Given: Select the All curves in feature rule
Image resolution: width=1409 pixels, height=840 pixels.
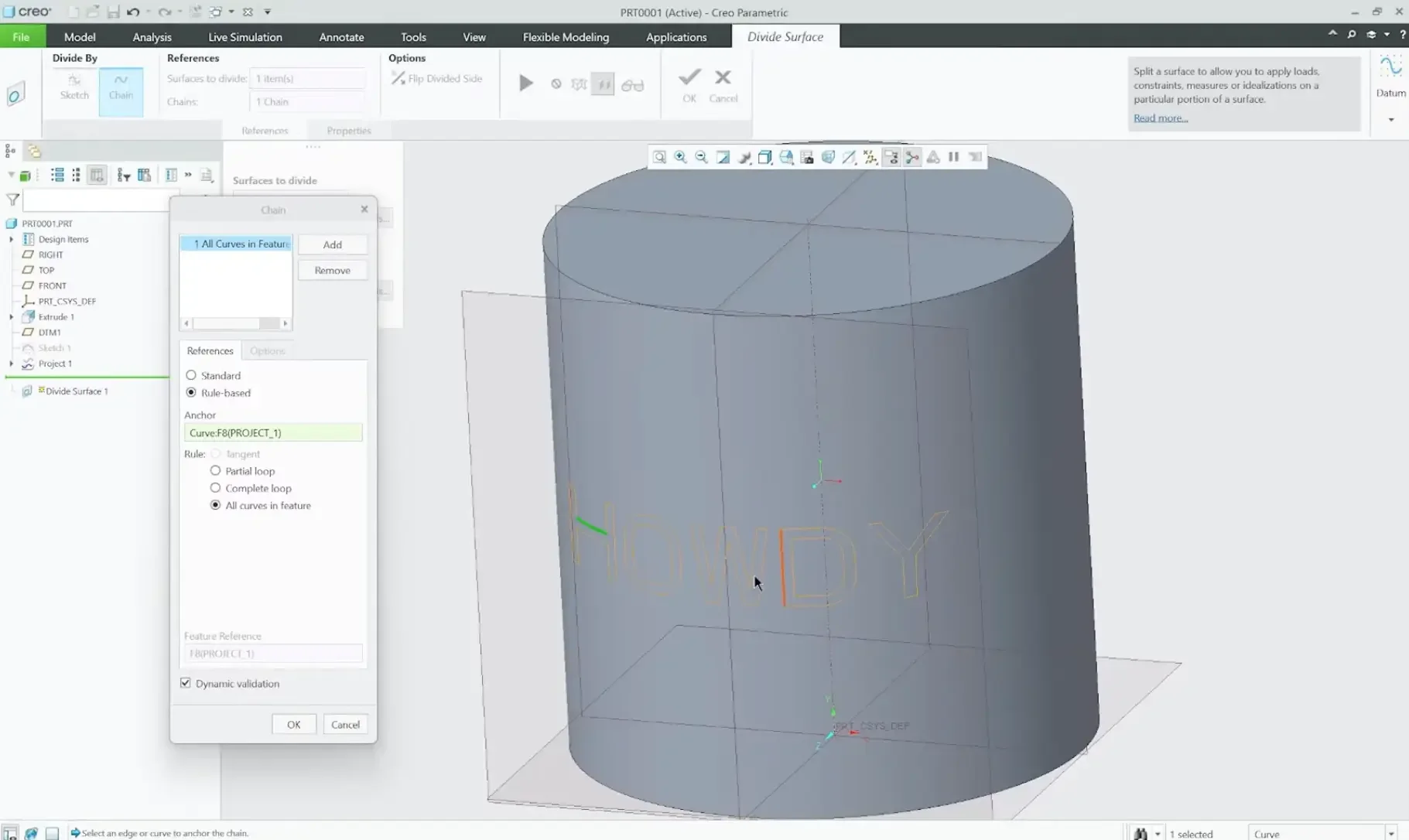Looking at the screenshot, I should point(215,505).
